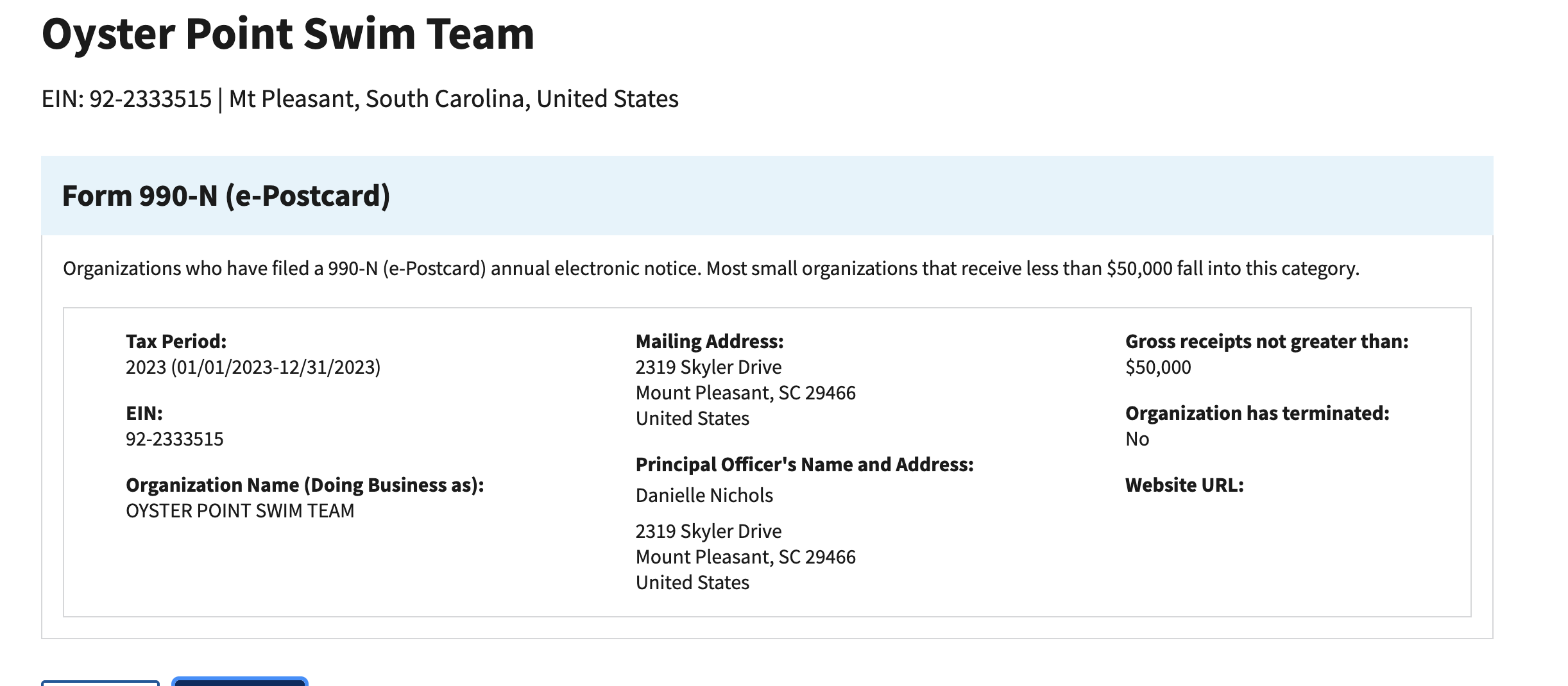The image size is (1568, 686).
Task: Click the name Danielle Nichols
Action: pyautogui.click(x=704, y=496)
